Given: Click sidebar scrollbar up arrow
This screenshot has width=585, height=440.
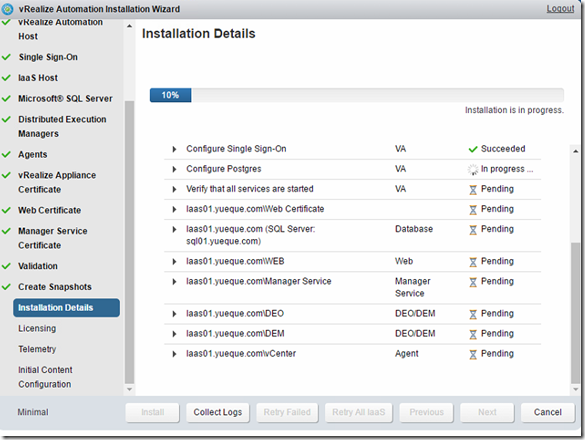Looking at the screenshot, I should click(x=129, y=26).
